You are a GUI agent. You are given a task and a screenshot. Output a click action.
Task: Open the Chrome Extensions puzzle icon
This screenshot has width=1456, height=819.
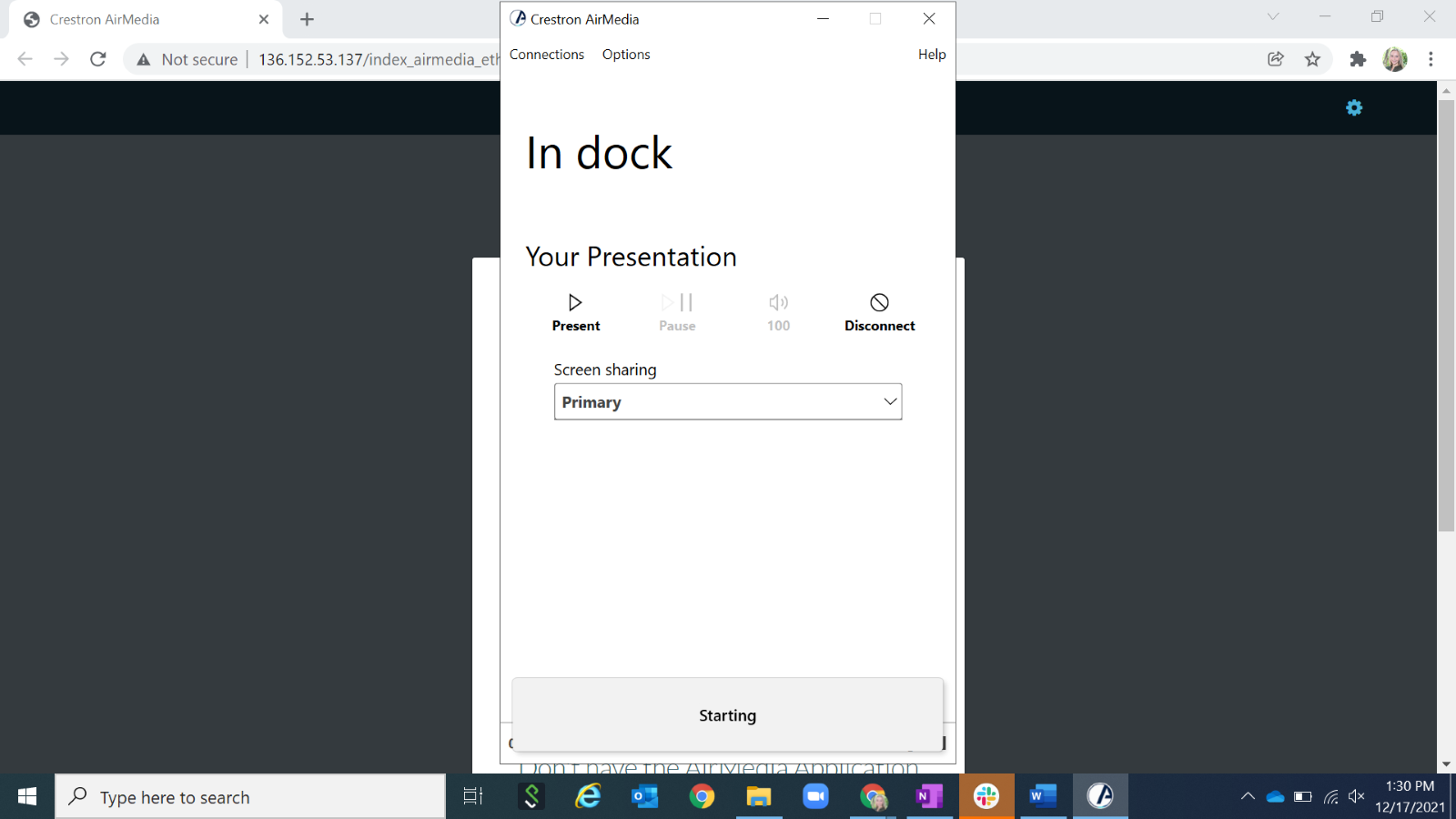pos(1358,59)
